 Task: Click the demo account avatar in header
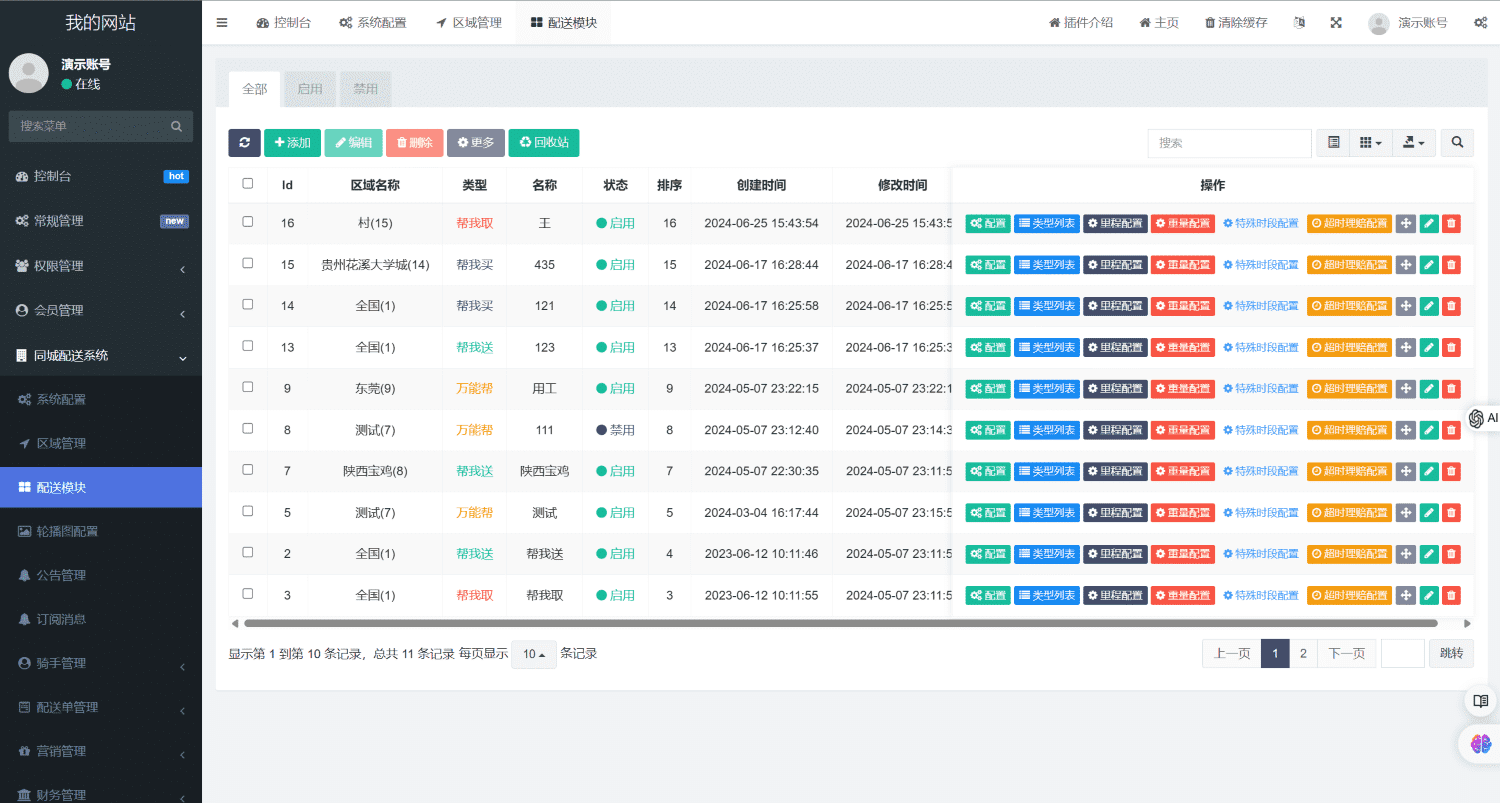pyautogui.click(x=1379, y=22)
